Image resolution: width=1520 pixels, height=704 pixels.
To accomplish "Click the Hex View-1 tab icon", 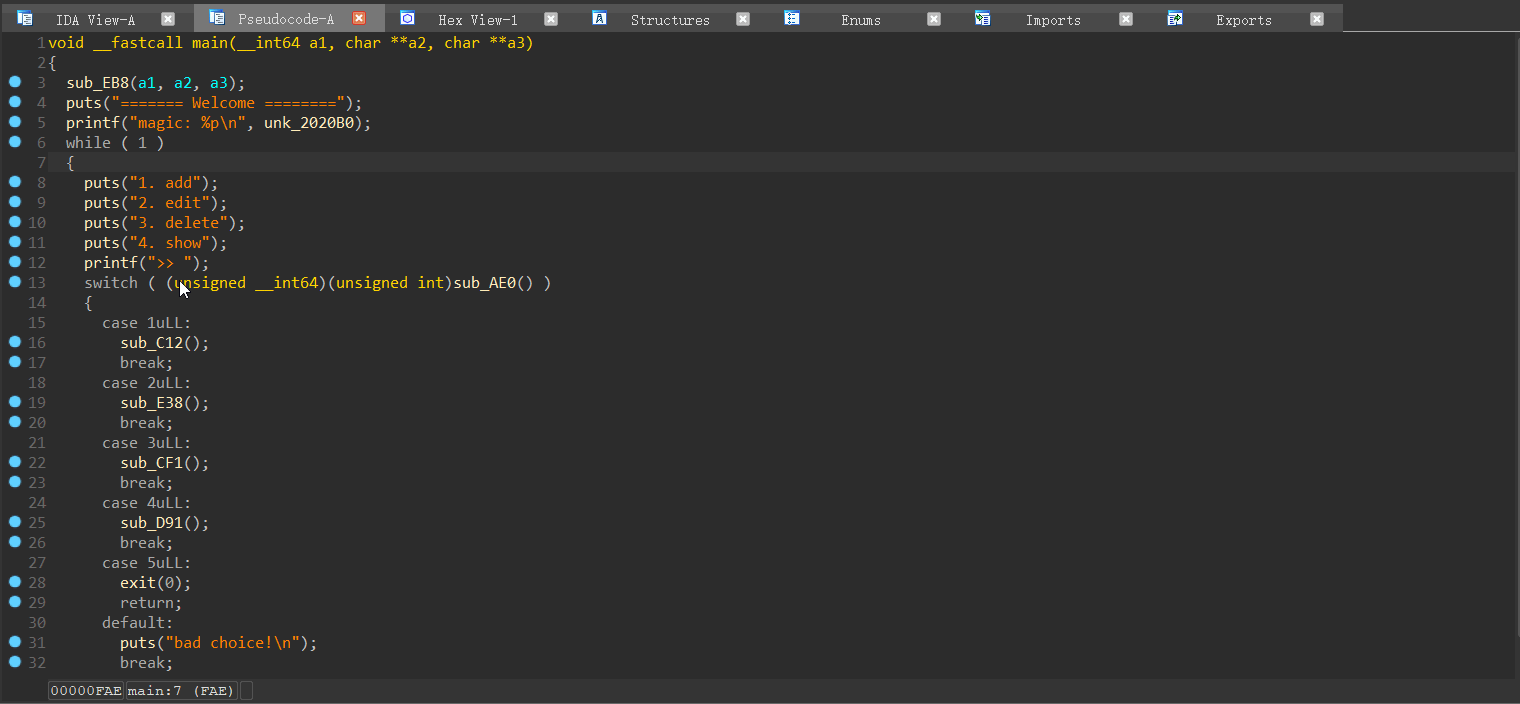I will tap(408, 18).
